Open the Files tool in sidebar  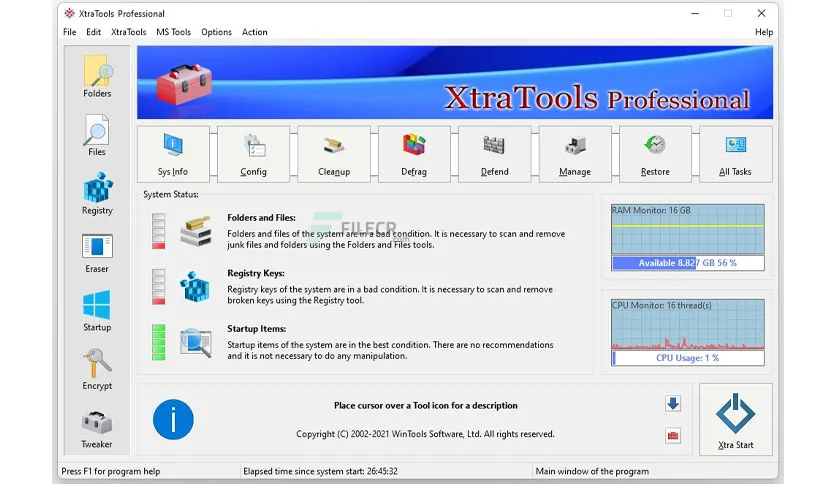point(97,135)
